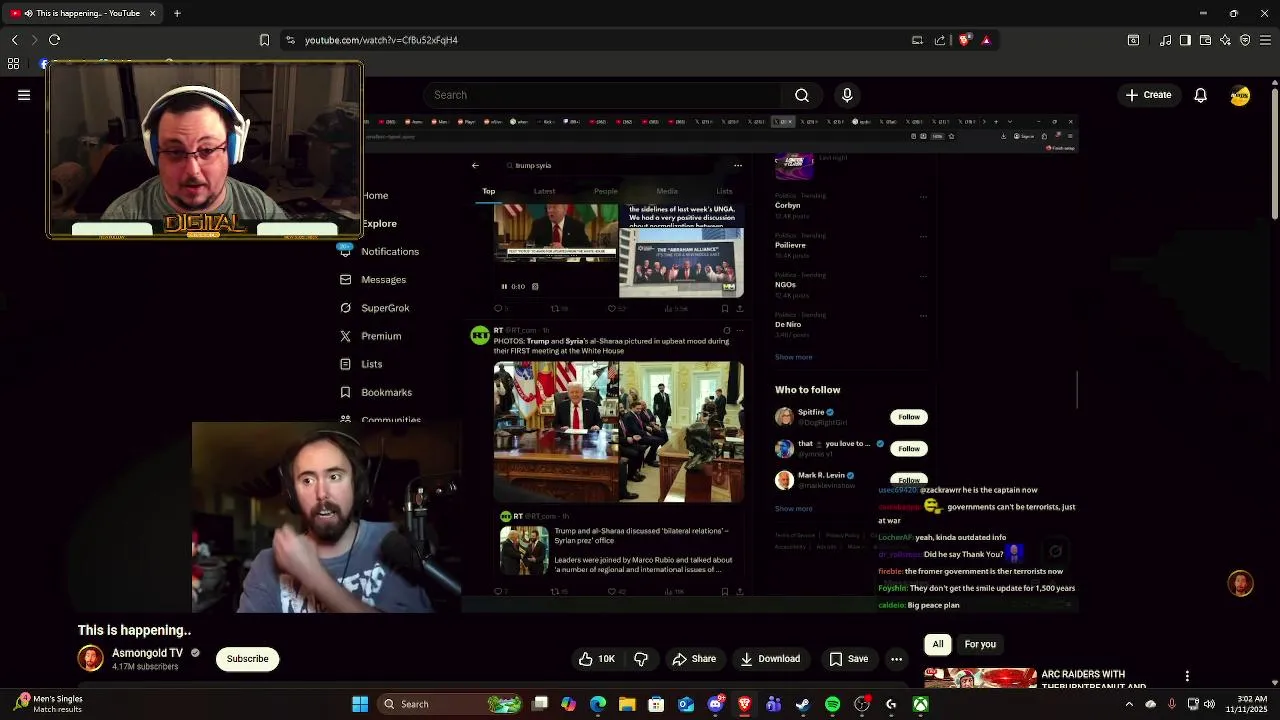1280x720 pixels.
Task: Open the Xbox app from the taskbar
Action: pos(920,704)
